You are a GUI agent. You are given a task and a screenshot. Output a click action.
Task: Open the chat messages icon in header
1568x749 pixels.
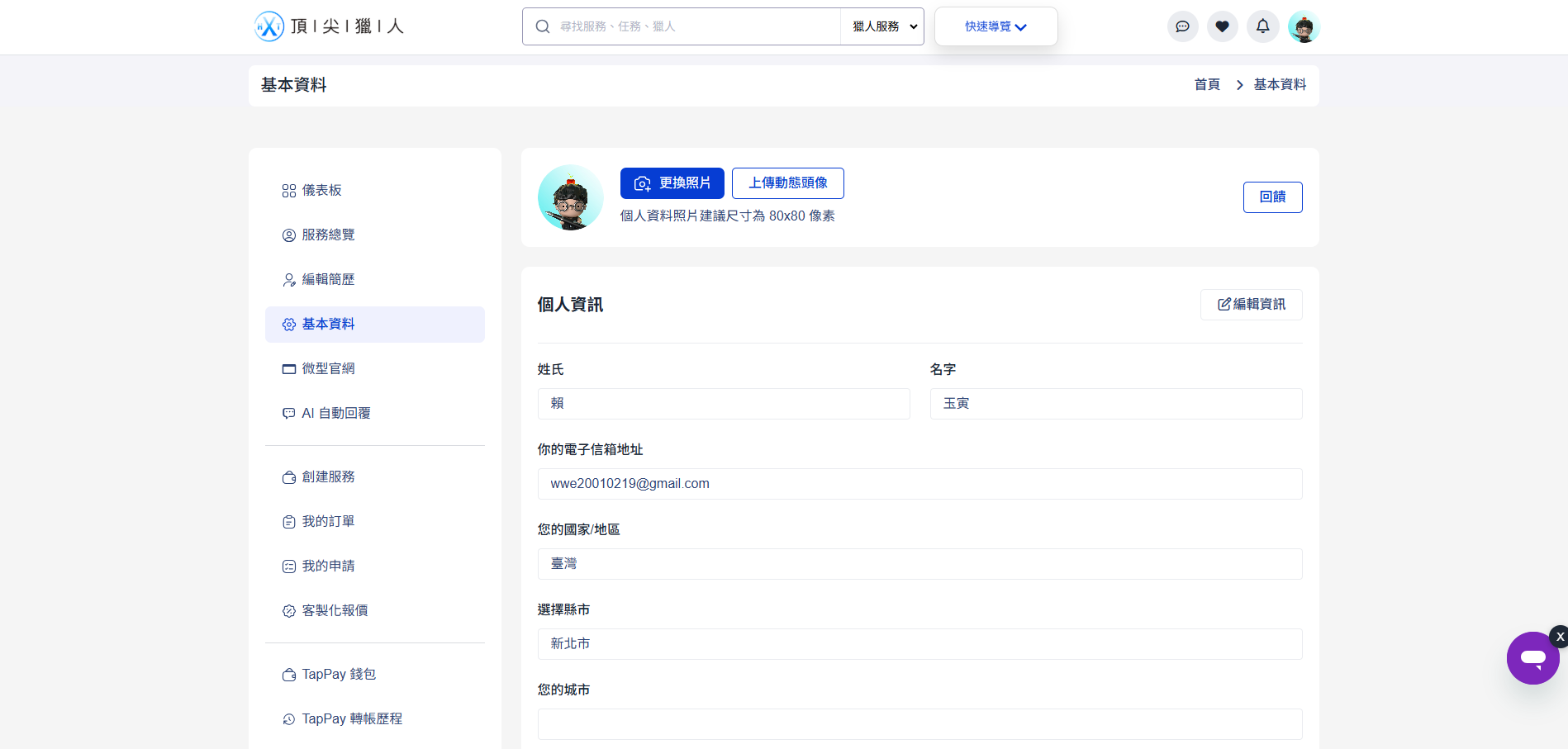pos(1182,26)
